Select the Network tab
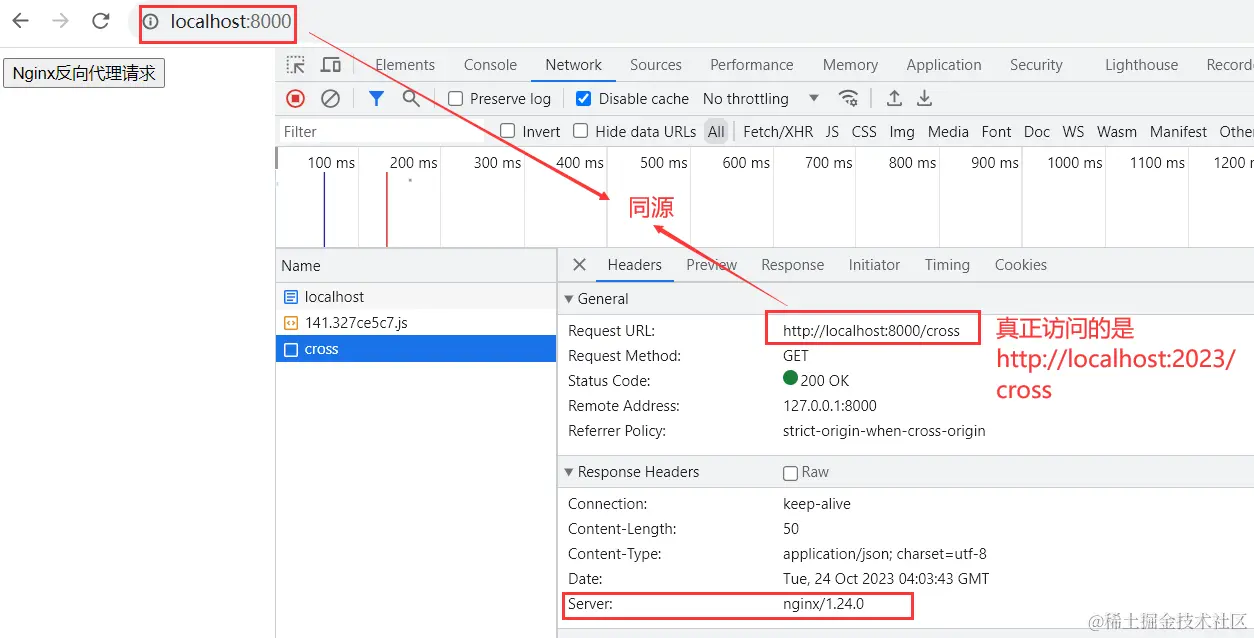 (574, 65)
